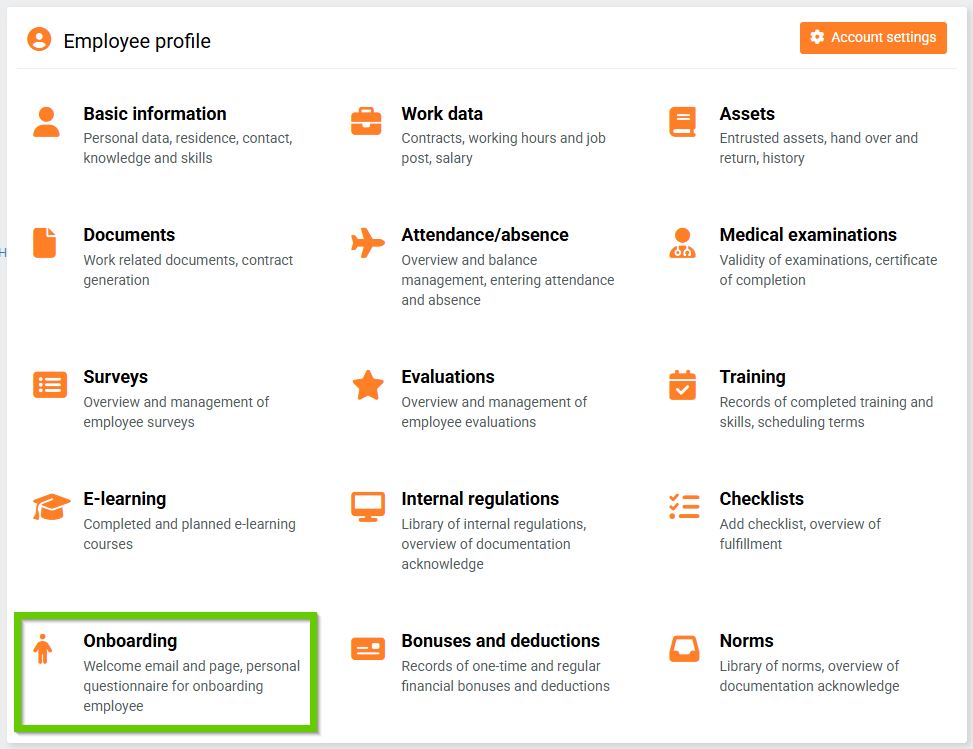
Task: Open Account settings
Action: click(x=873, y=38)
